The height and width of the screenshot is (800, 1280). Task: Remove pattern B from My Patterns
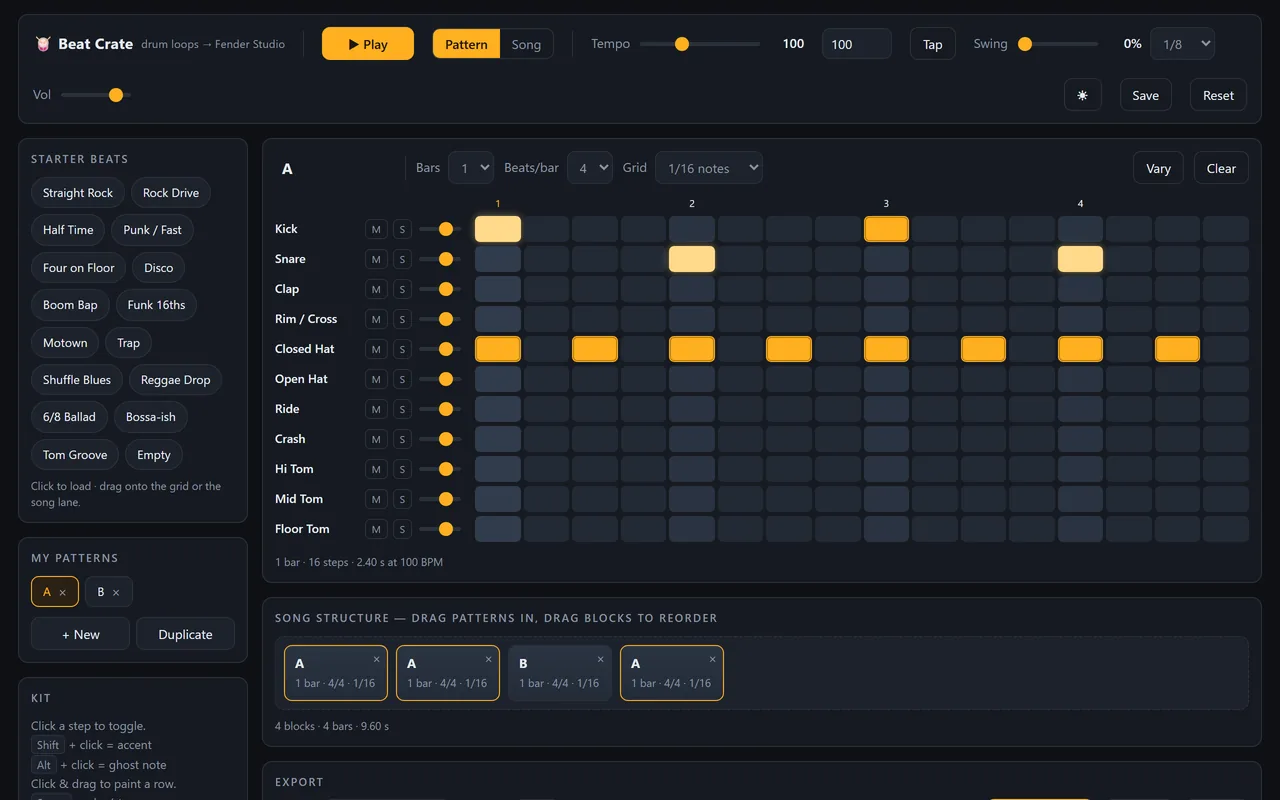[x=116, y=592]
